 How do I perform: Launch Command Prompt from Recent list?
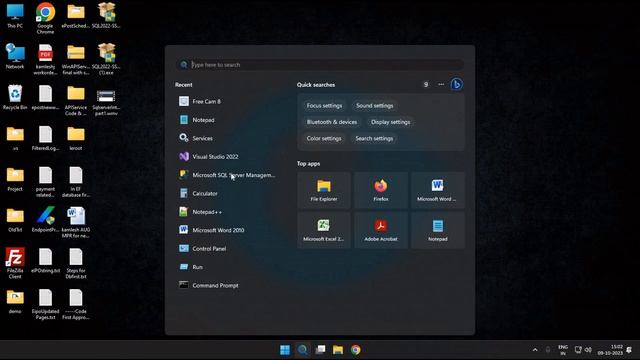tap(227, 285)
